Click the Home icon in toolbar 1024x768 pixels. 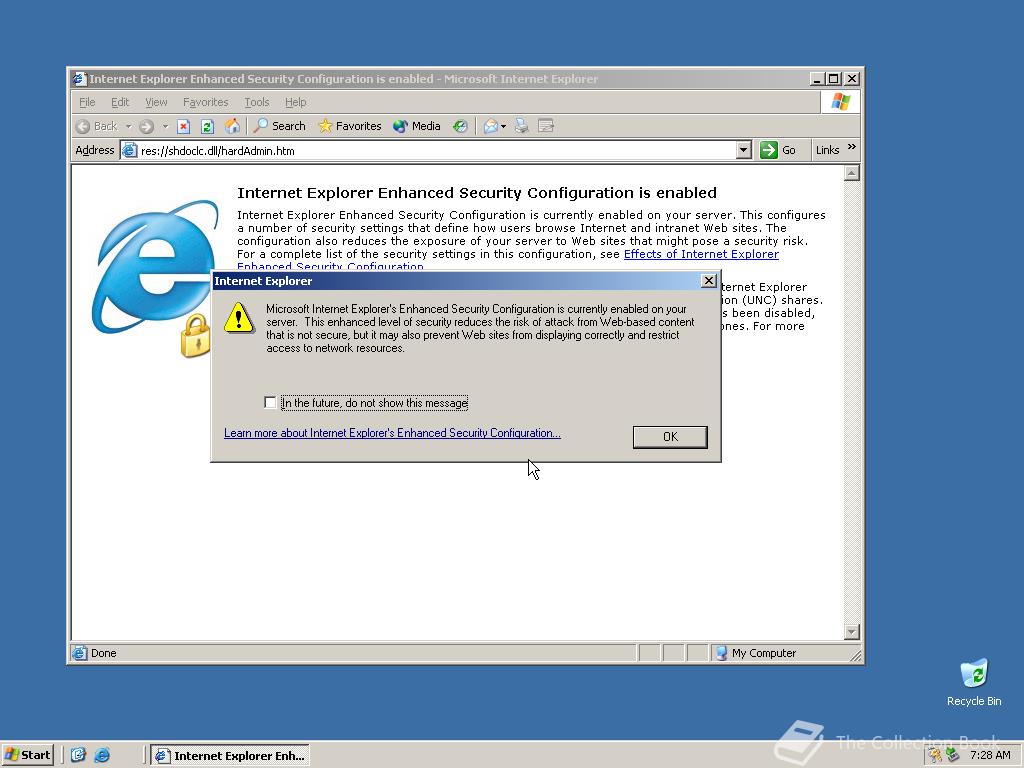pyautogui.click(x=232, y=126)
